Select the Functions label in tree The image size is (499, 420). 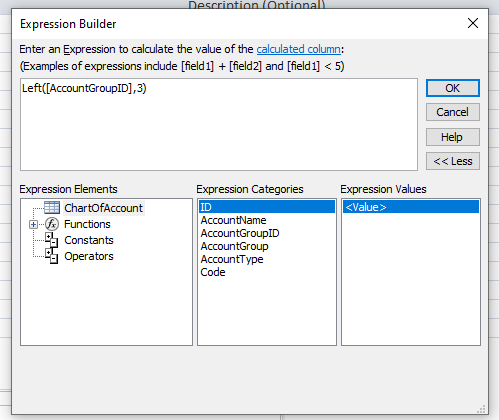click(87, 224)
